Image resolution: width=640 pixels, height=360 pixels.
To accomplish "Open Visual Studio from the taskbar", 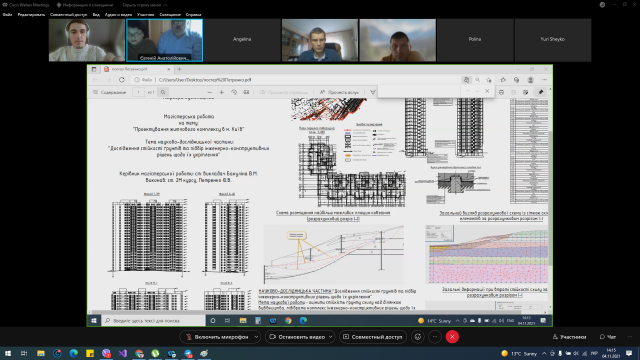I will [x=123, y=353].
